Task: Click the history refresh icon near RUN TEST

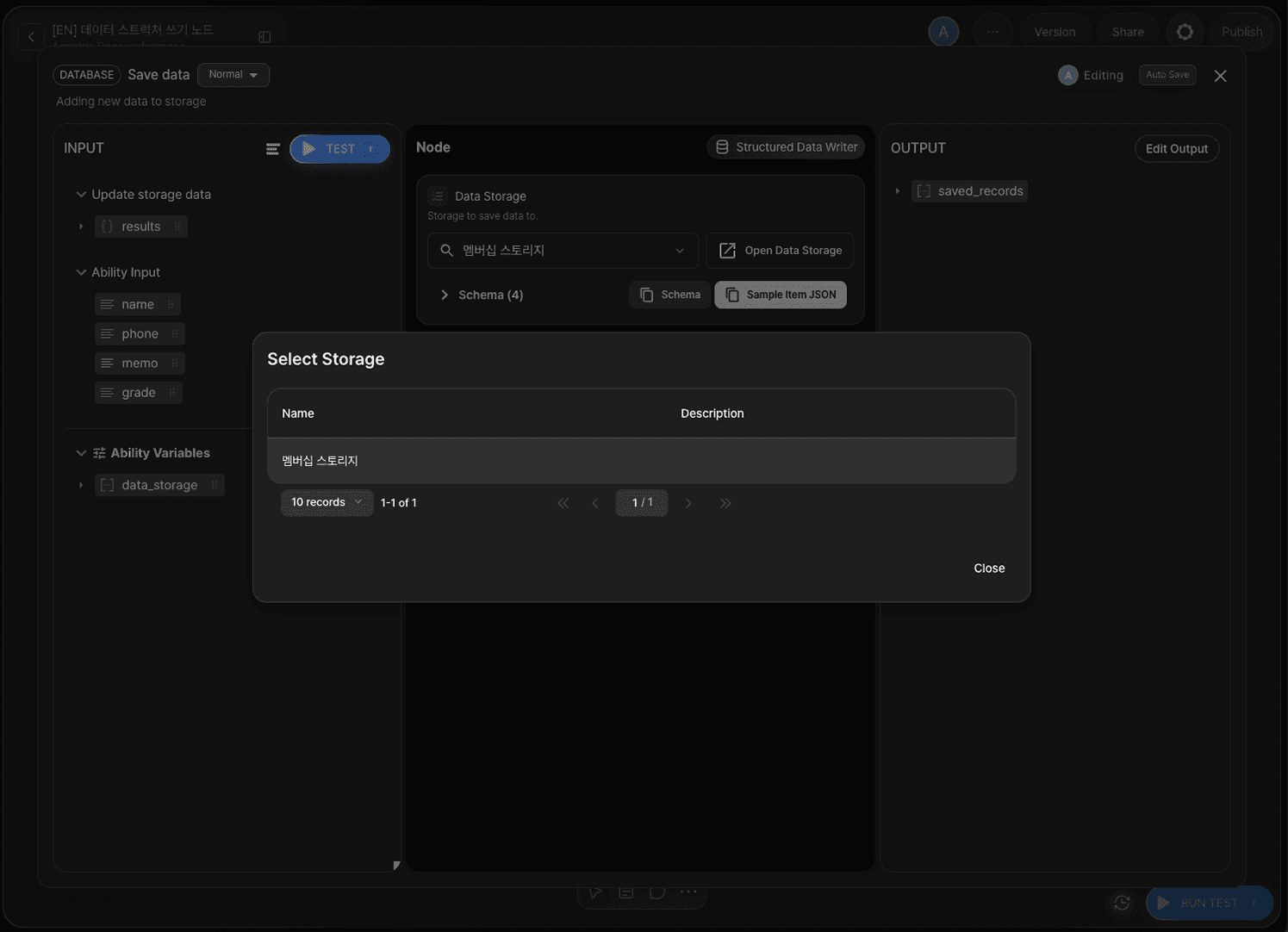Action: [1122, 903]
